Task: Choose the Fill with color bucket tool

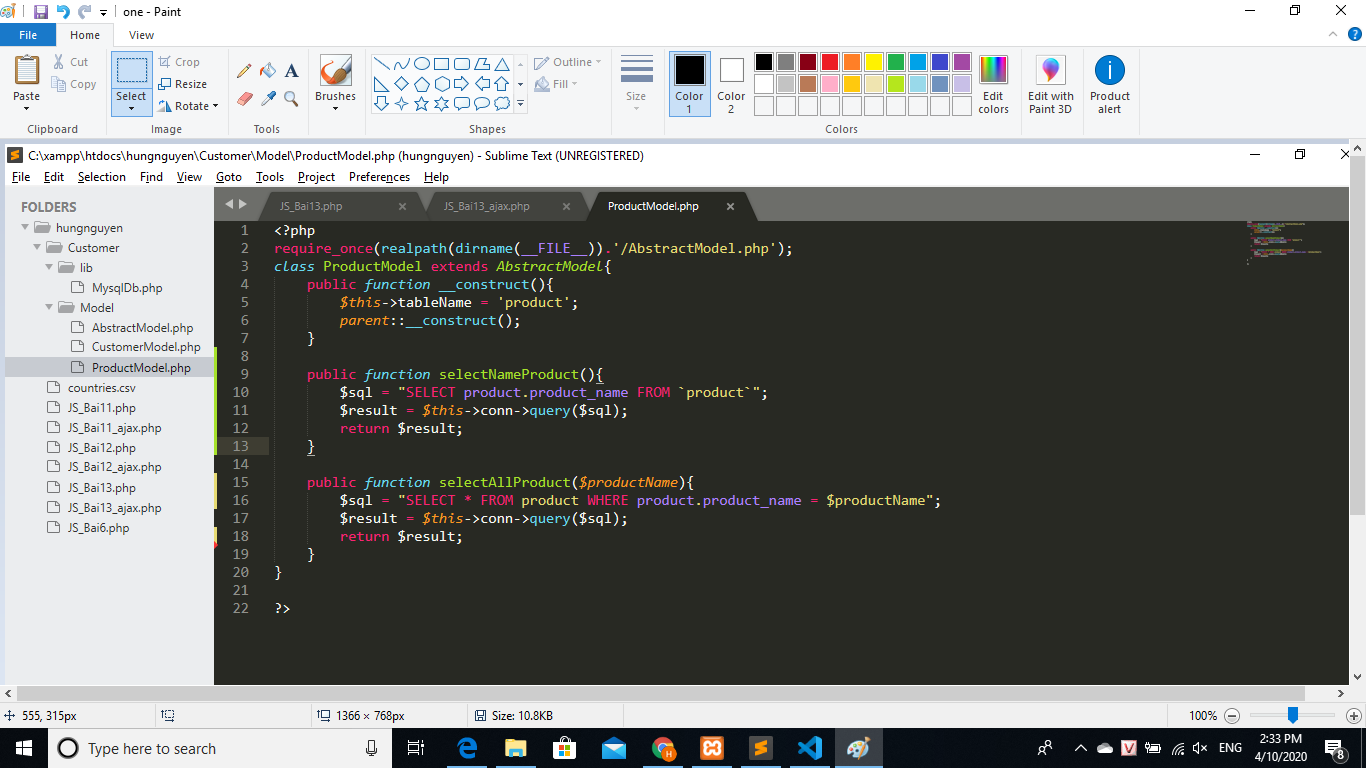Action: pos(268,71)
